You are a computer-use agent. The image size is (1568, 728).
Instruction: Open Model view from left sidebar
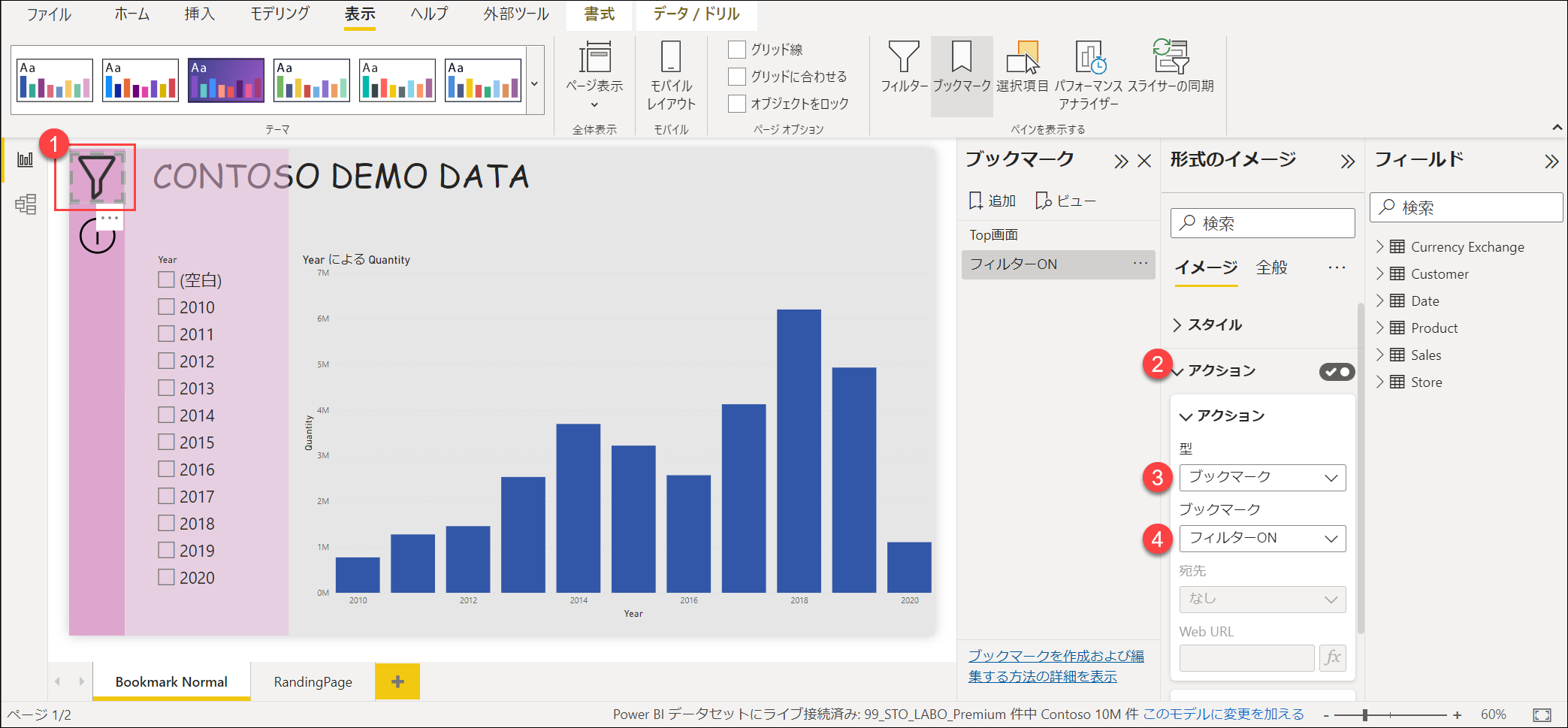26,204
